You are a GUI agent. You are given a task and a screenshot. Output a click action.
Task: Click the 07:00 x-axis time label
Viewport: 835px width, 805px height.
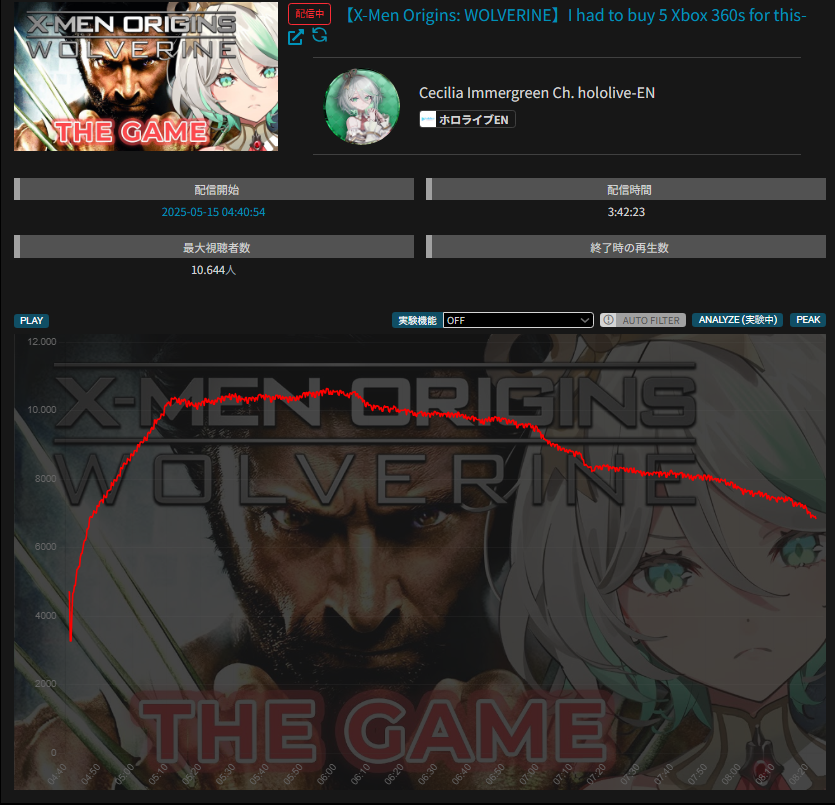[x=528, y=773]
